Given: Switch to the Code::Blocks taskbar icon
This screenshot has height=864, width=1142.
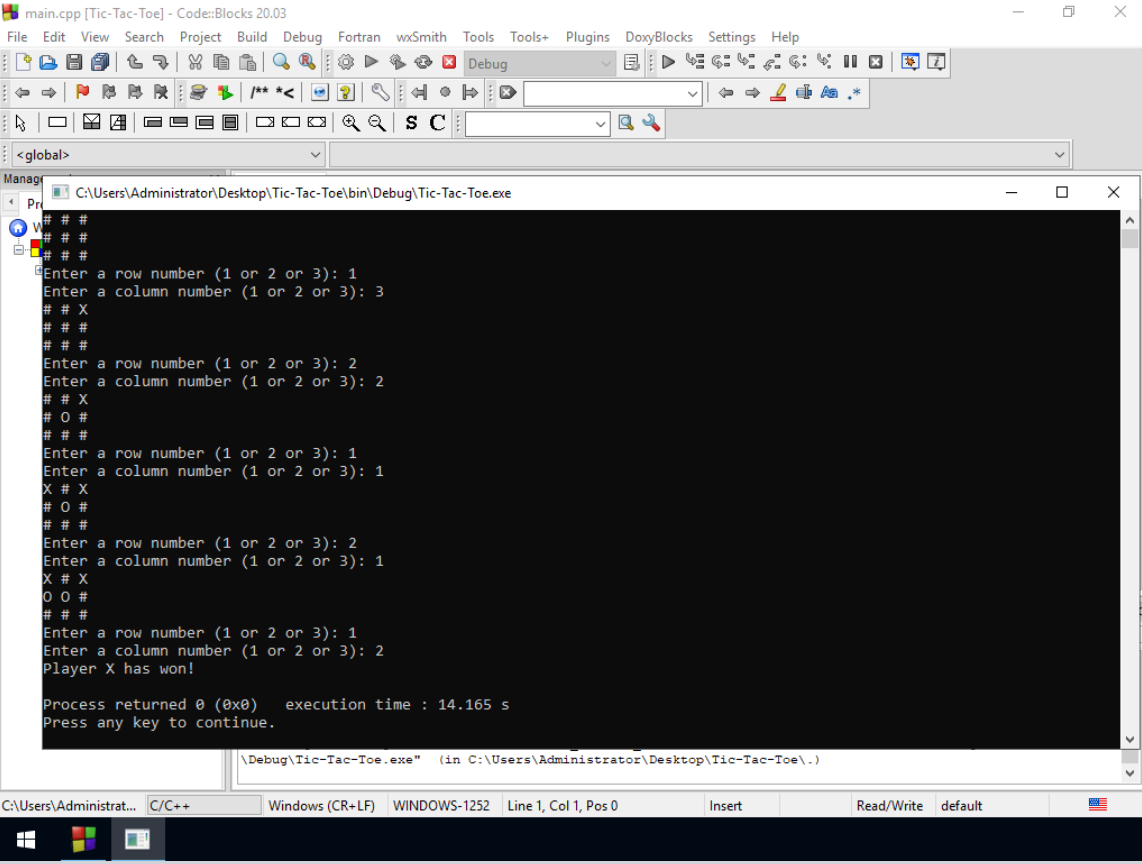Looking at the screenshot, I should coord(84,840).
